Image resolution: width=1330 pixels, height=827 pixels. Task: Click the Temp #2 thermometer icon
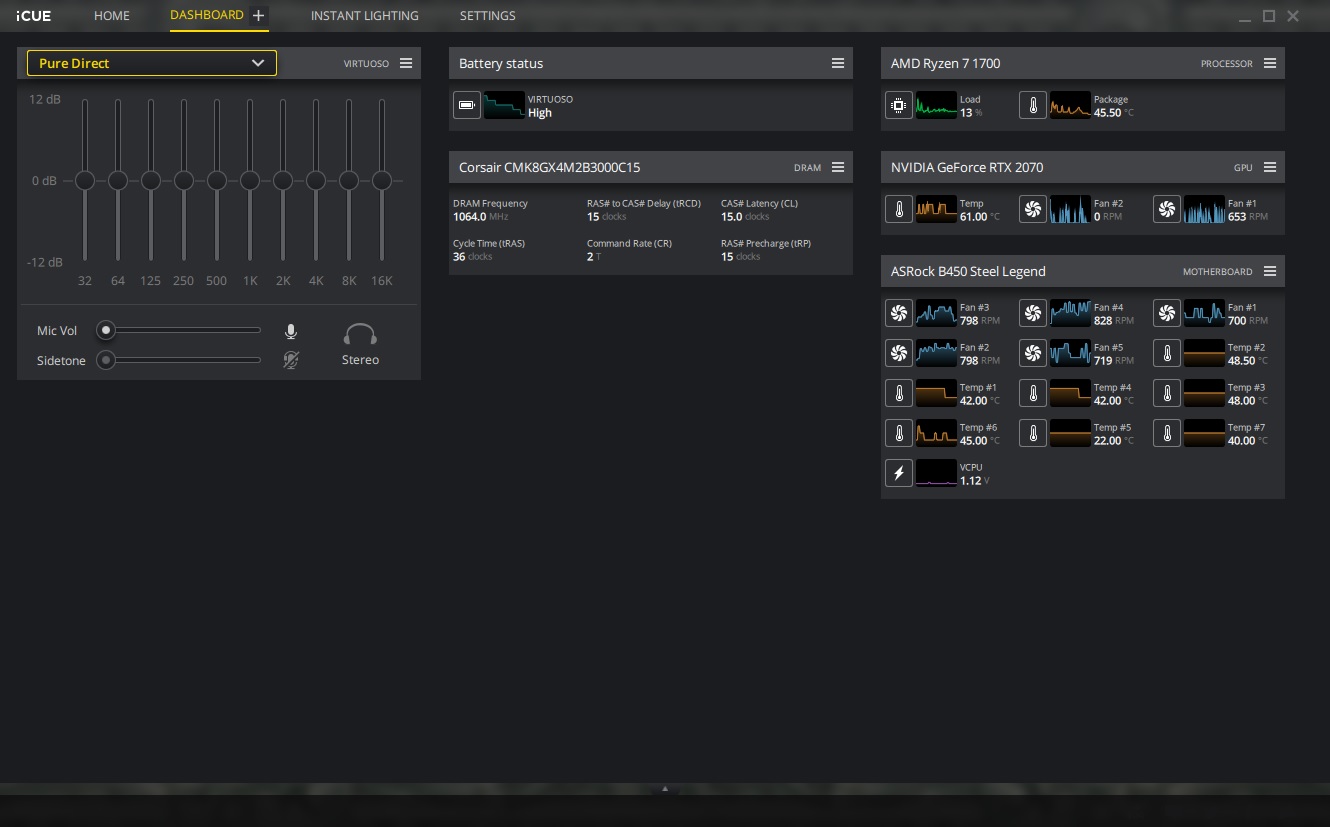coord(1166,353)
